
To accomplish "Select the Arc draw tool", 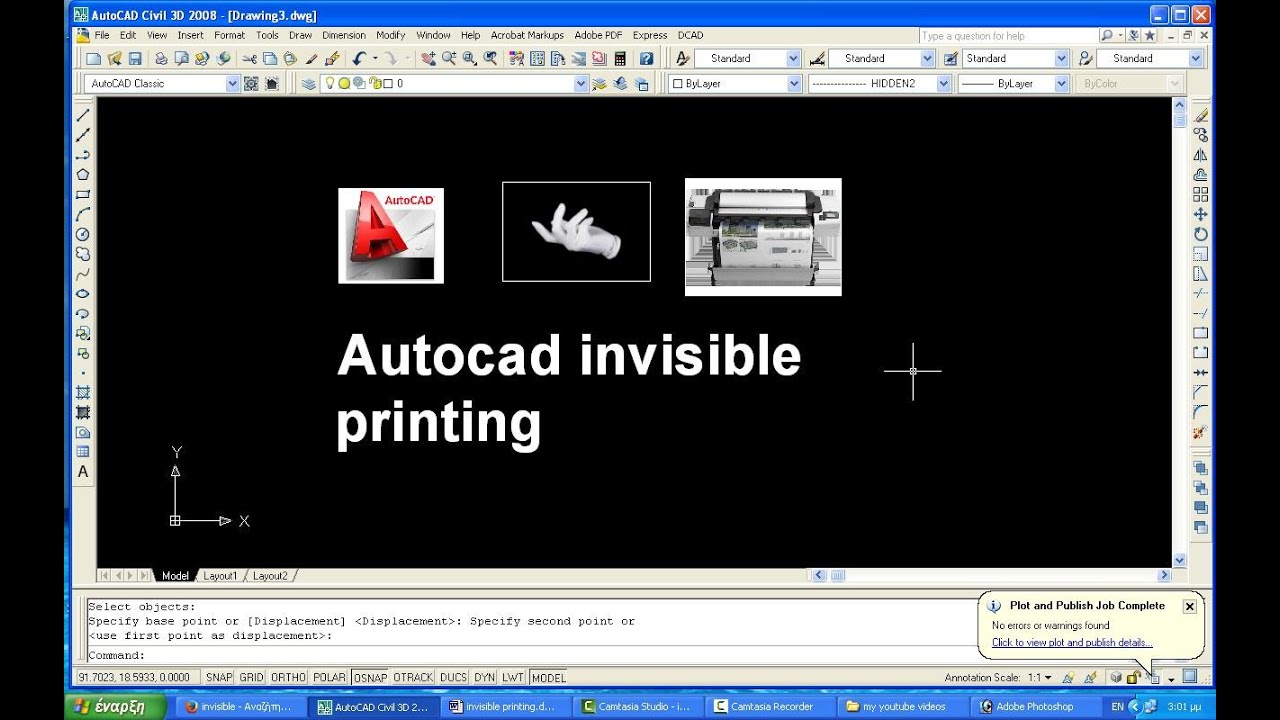I will tap(83, 214).
